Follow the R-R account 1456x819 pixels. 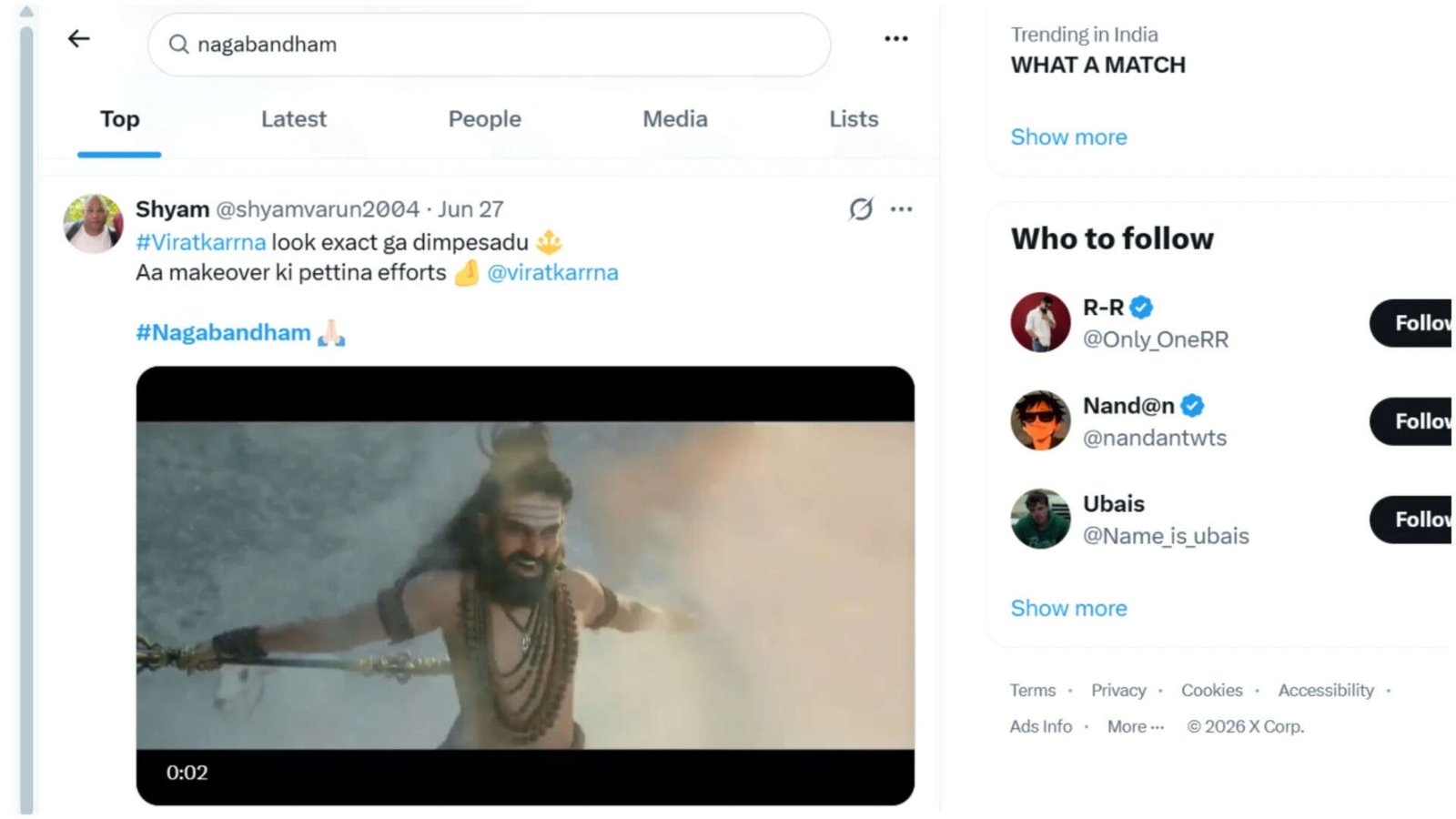click(x=1412, y=323)
